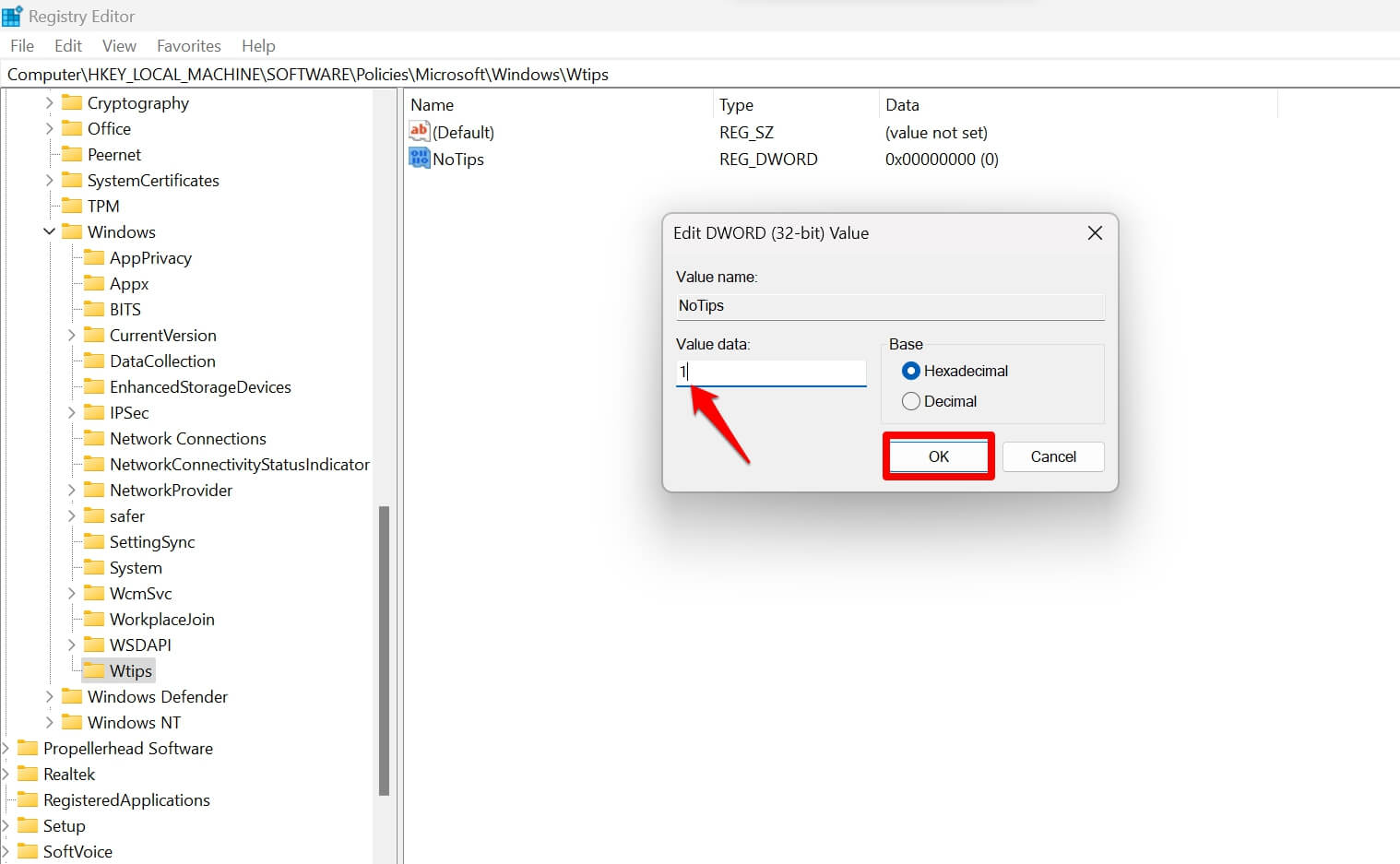Expand the IPSec key

[x=72, y=412]
